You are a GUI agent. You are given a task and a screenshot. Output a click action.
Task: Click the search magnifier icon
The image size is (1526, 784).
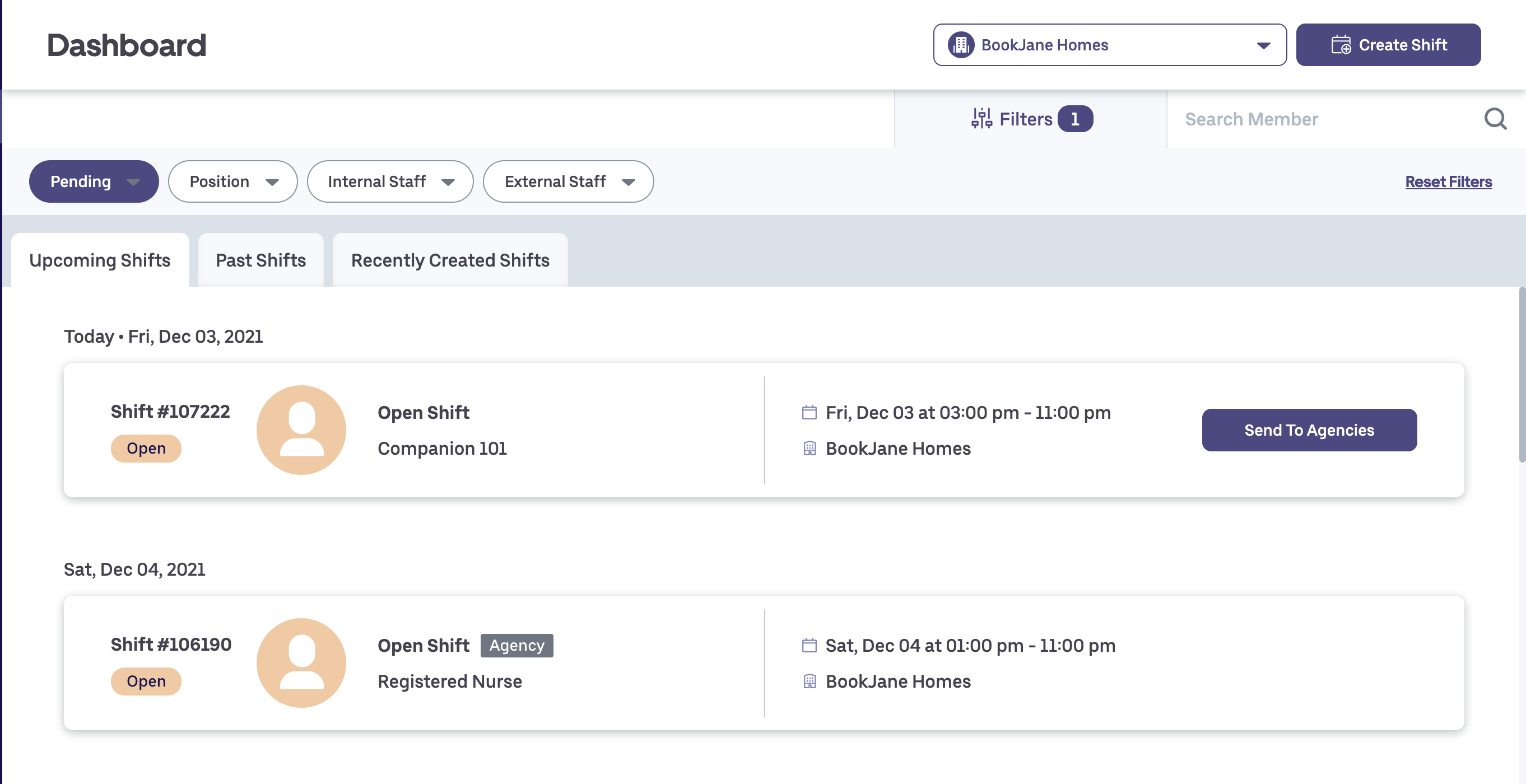click(1495, 119)
